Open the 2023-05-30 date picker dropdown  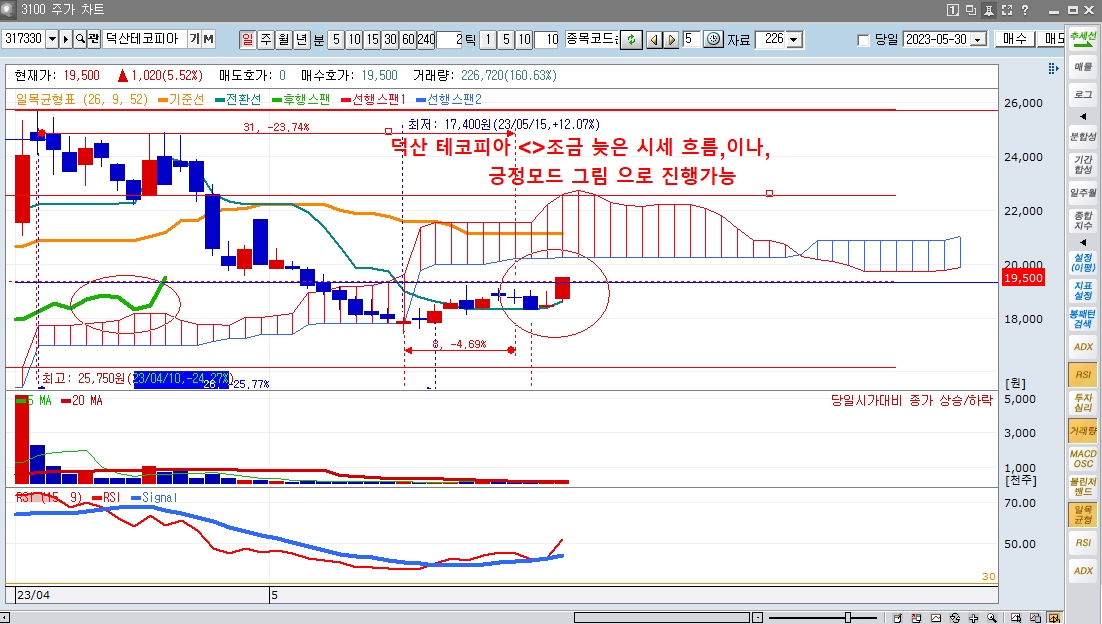pyautogui.click(x=977, y=39)
